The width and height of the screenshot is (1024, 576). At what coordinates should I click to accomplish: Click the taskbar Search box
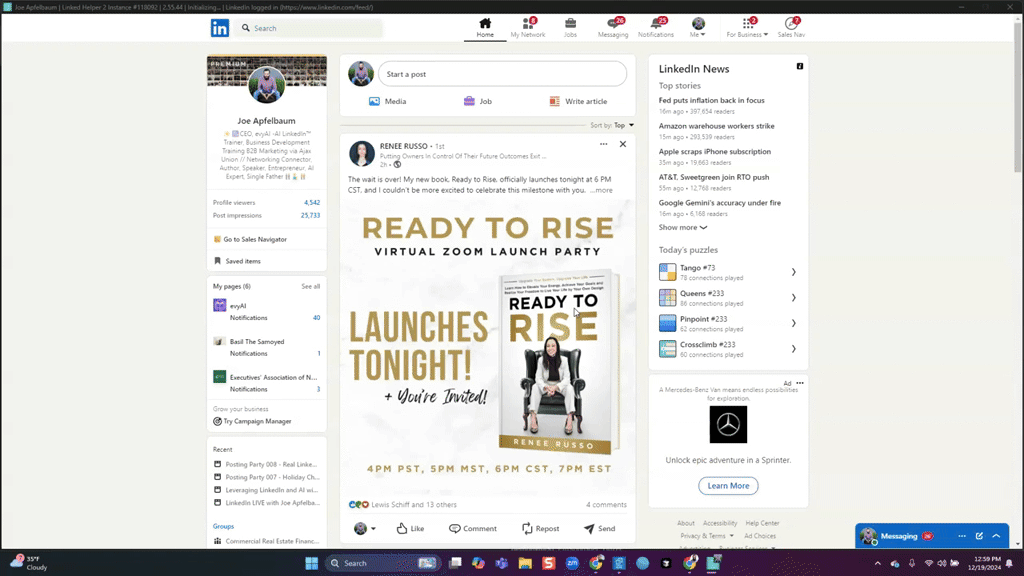click(x=381, y=563)
